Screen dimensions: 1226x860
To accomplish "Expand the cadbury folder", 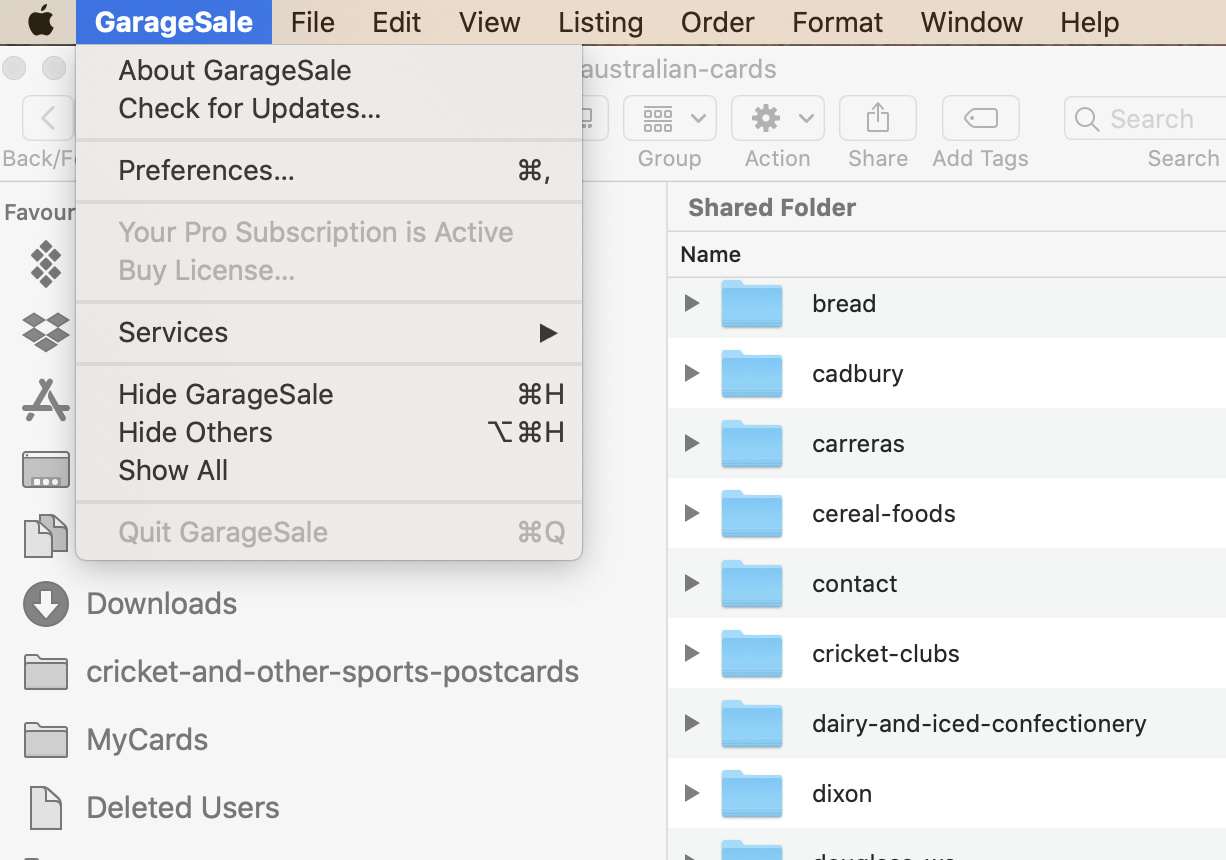I will coord(691,373).
